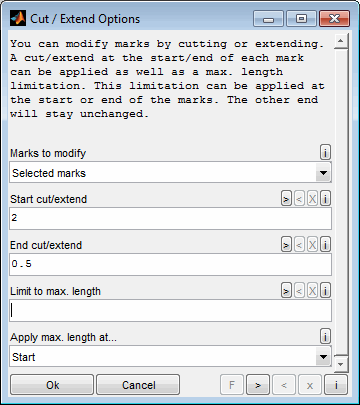This screenshot has height=405, width=360.
Task: Click the scrollbar down arrow
Action: pyautogui.click(x=340, y=364)
